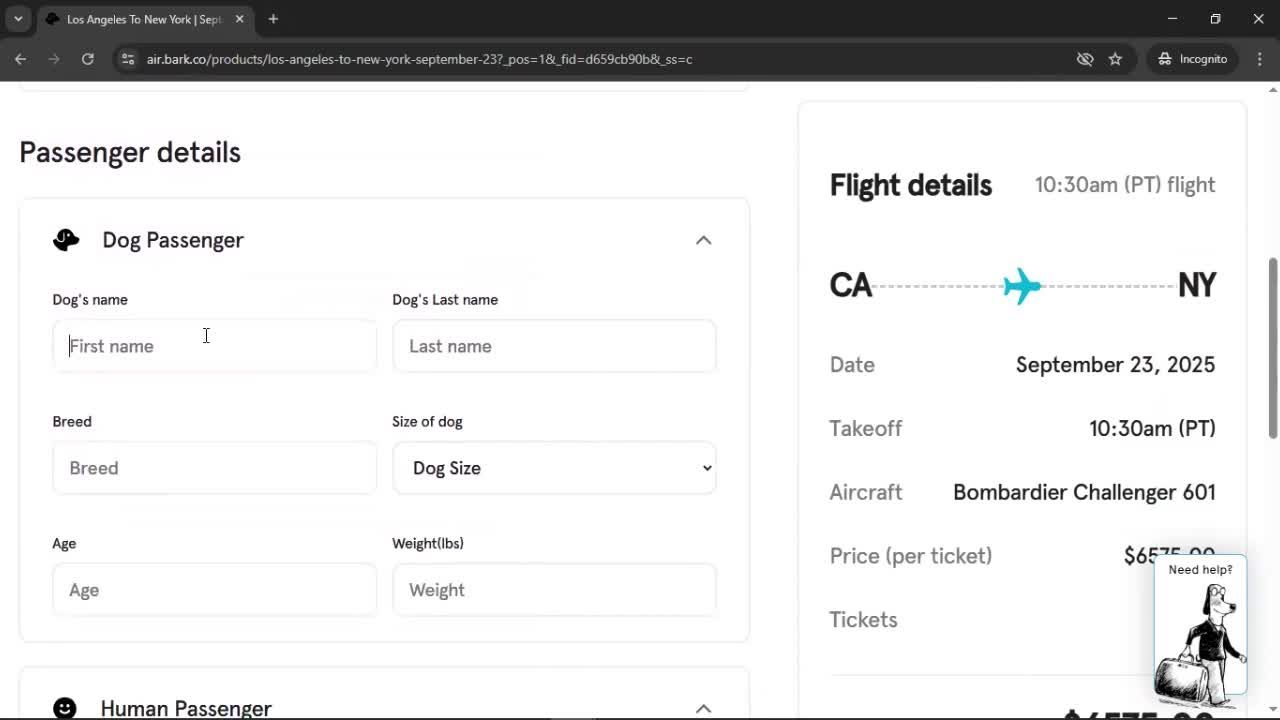Open site information icon in address bar
Screen dimensions: 1280x720
[127, 59]
